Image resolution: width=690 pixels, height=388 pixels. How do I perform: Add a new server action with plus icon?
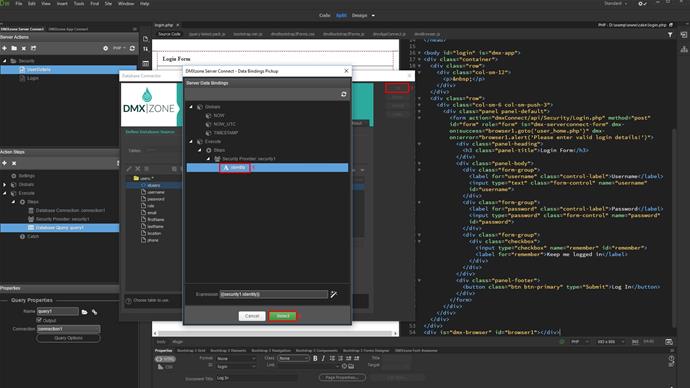point(4,48)
